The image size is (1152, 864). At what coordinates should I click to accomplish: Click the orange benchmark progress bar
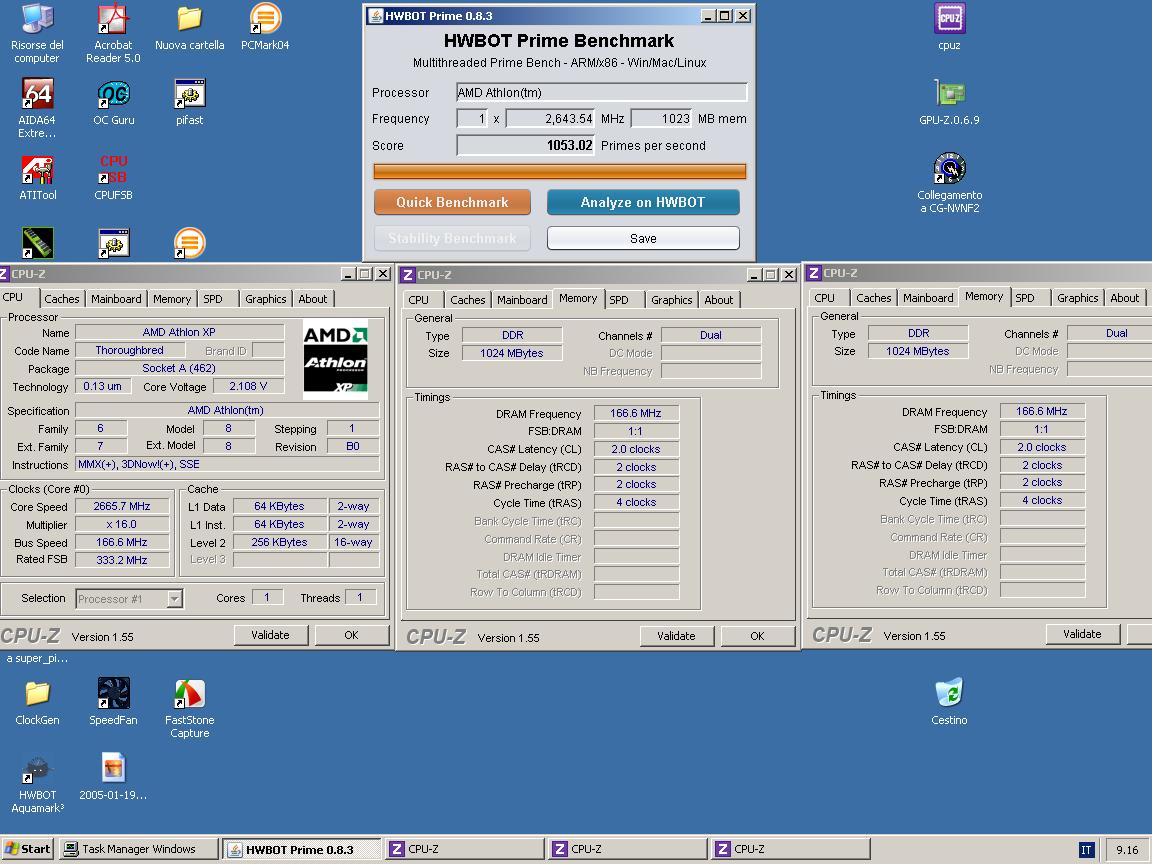coord(560,171)
